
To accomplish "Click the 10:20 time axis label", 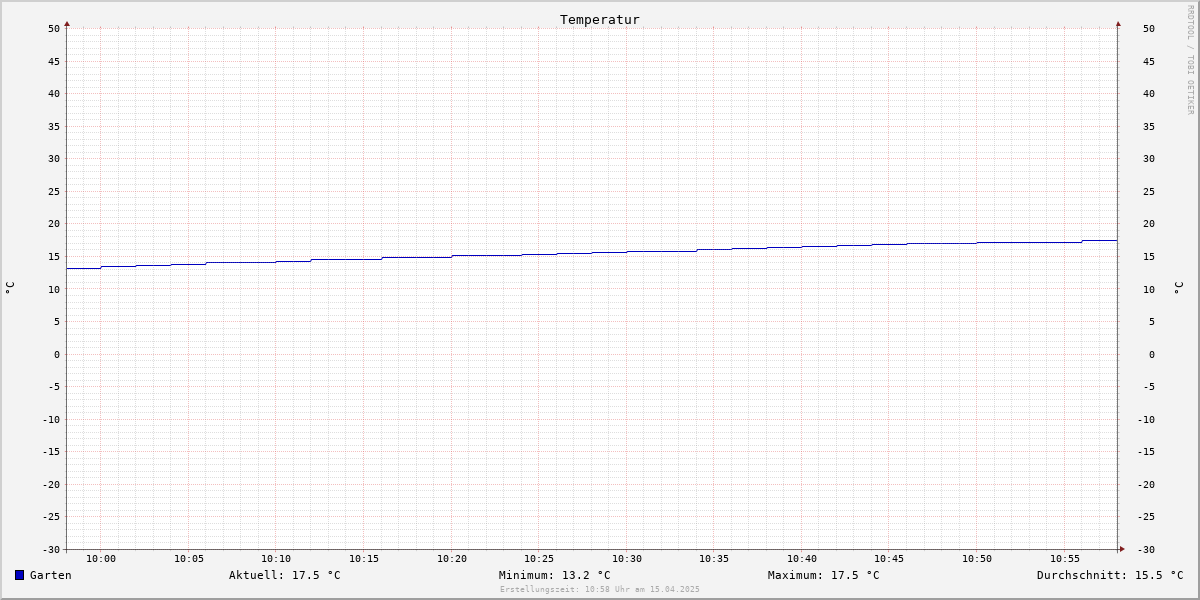I will (x=452, y=559).
